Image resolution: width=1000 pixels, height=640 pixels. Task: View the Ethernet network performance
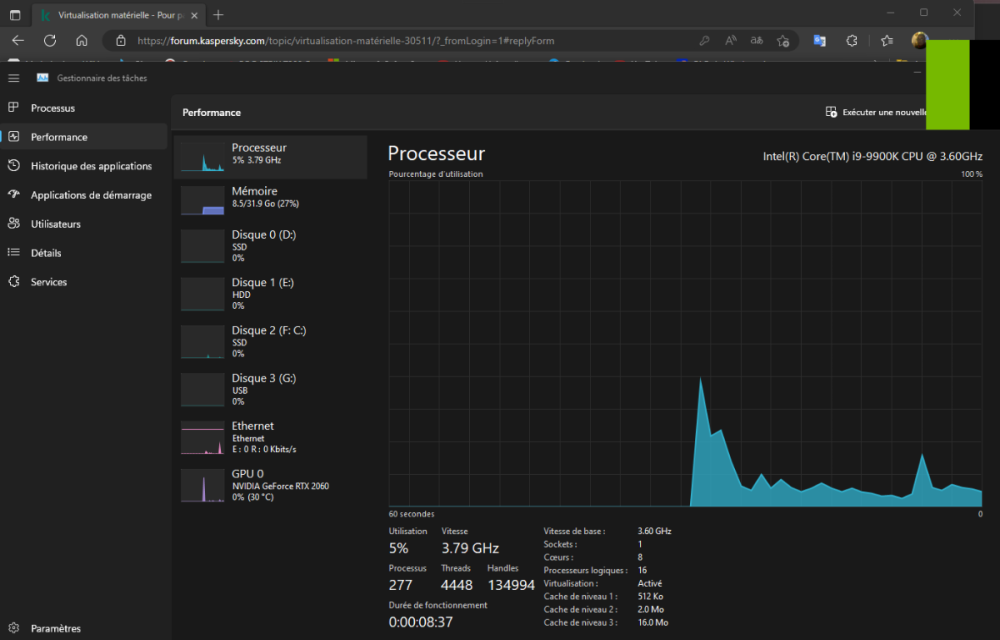(x=270, y=437)
